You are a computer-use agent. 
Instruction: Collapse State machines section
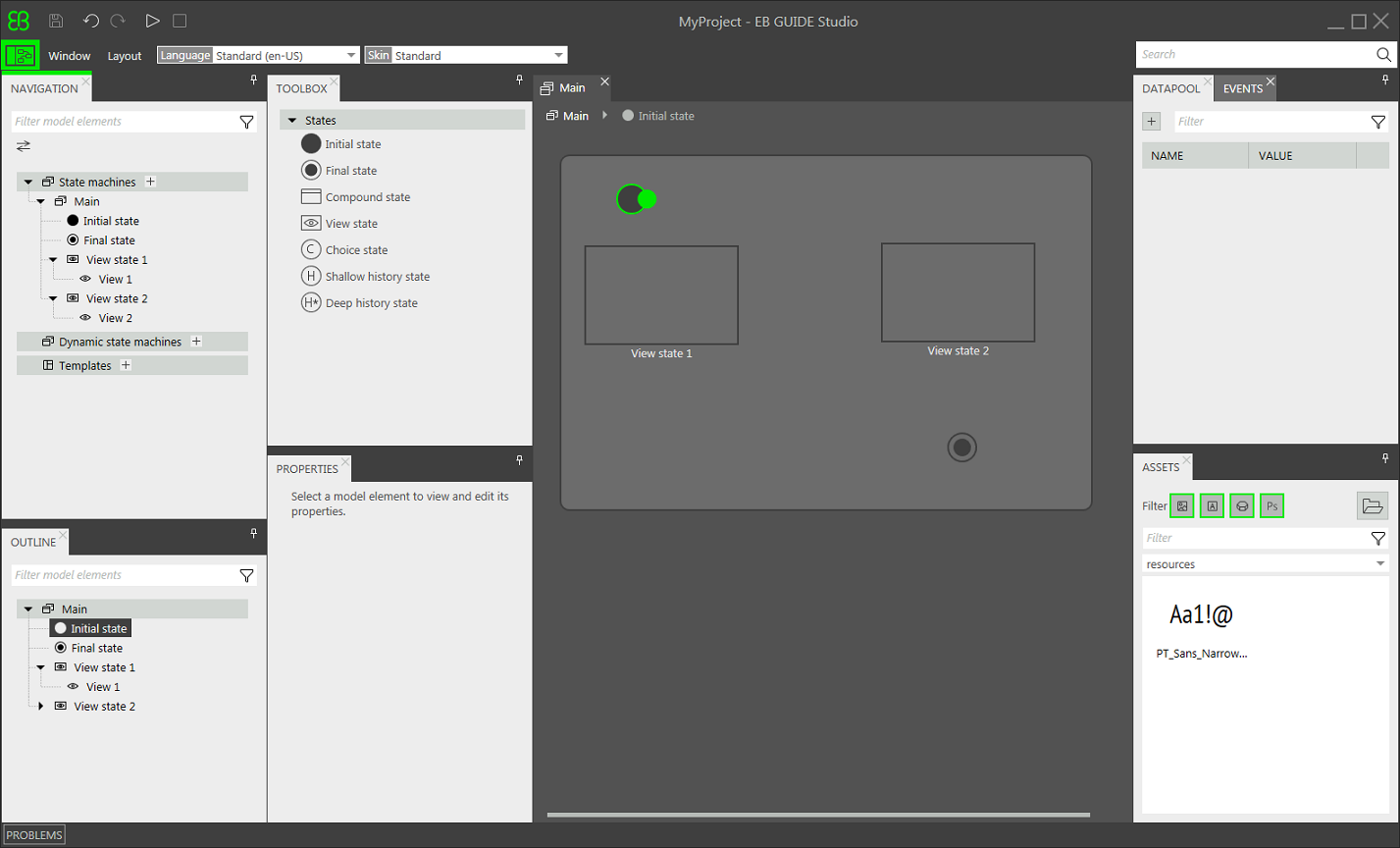pyautogui.click(x=28, y=182)
